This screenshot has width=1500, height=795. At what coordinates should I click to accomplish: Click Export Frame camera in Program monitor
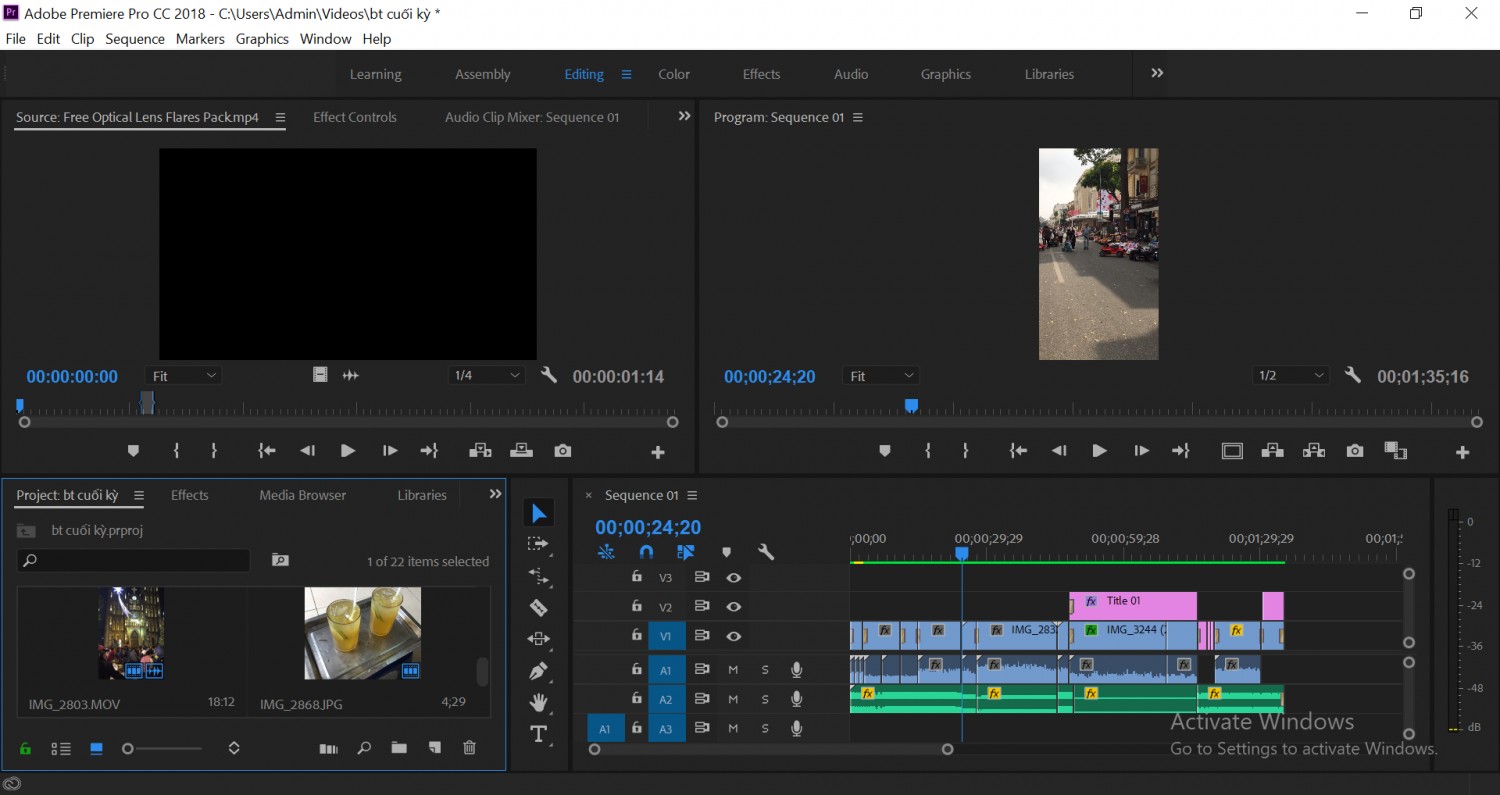coord(1355,451)
